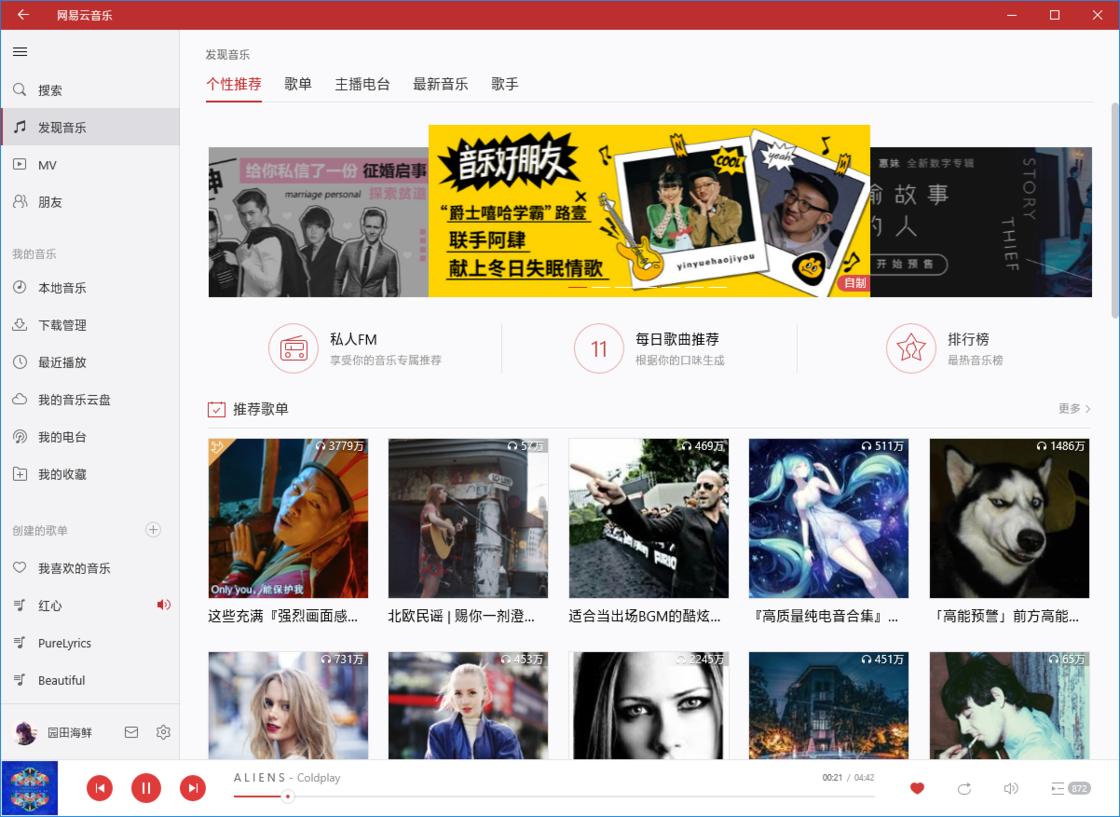Open the ALIENS album cover thumbnail

click(29, 788)
